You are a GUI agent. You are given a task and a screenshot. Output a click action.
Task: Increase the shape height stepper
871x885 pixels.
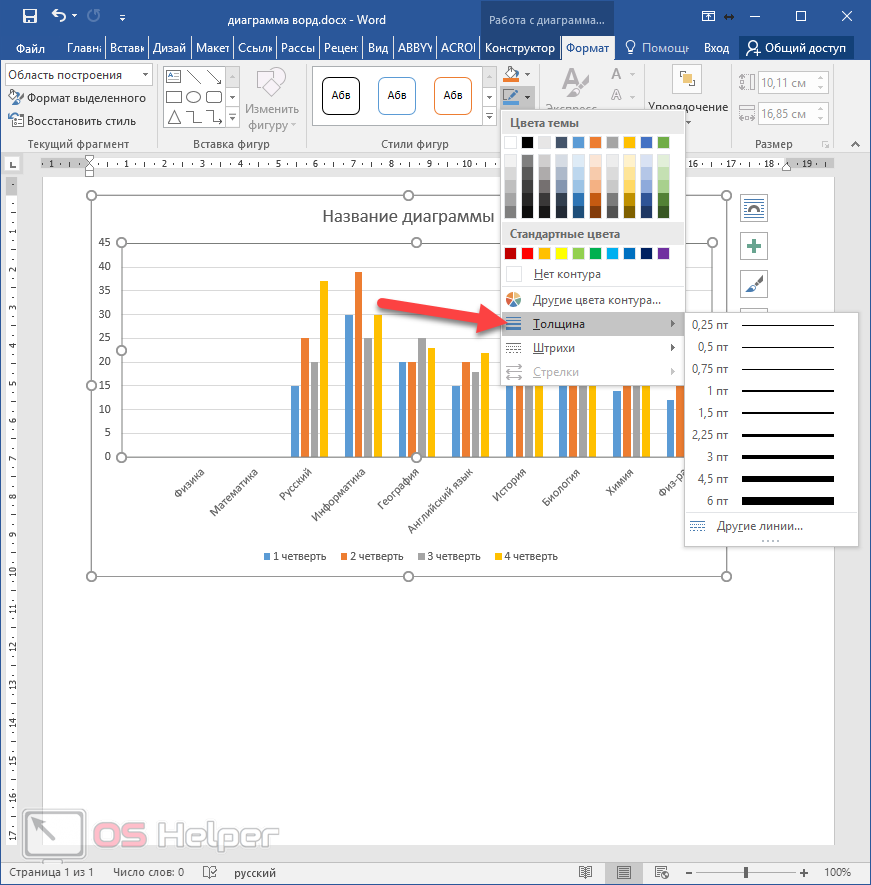coord(821,77)
